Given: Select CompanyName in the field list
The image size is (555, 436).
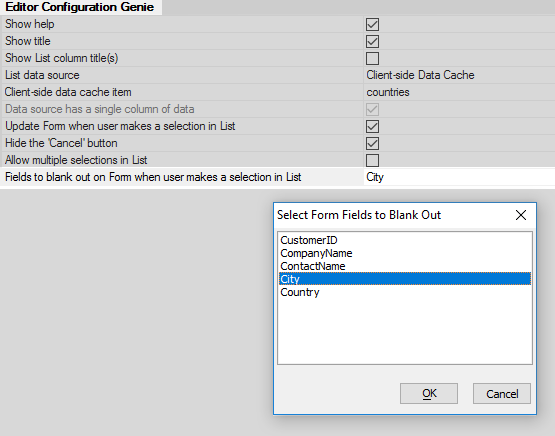Looking at the screenshot, I should [x=316, y=253].
